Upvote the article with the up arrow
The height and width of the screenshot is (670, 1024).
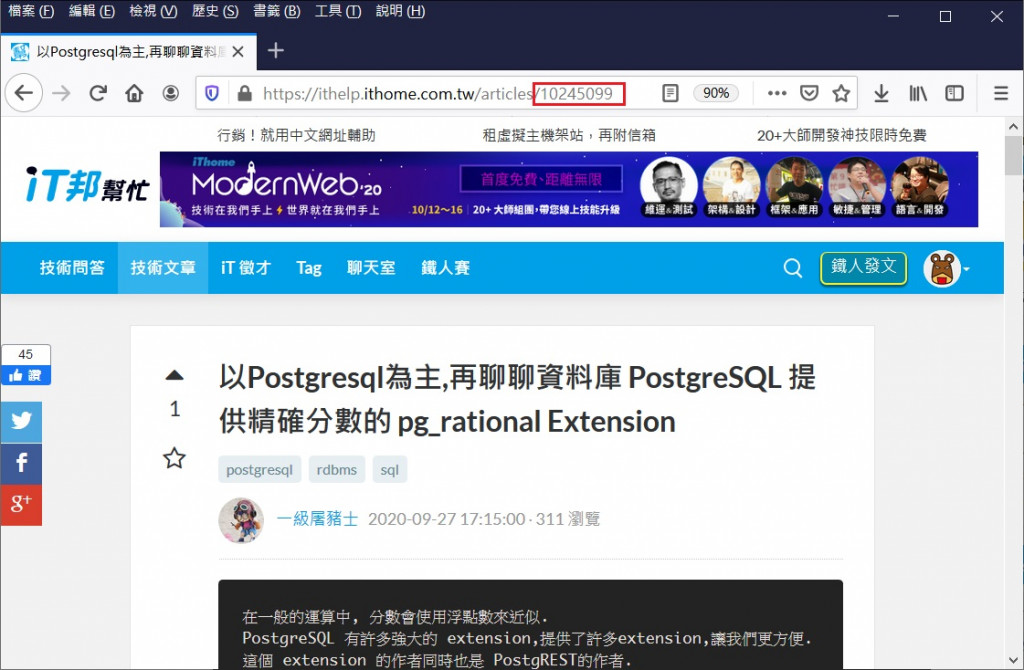pyautogui.click(x=174, y=375)
